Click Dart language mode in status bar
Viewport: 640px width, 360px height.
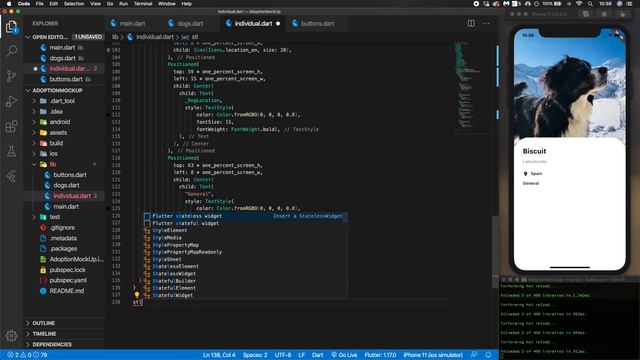coord(318,355)
